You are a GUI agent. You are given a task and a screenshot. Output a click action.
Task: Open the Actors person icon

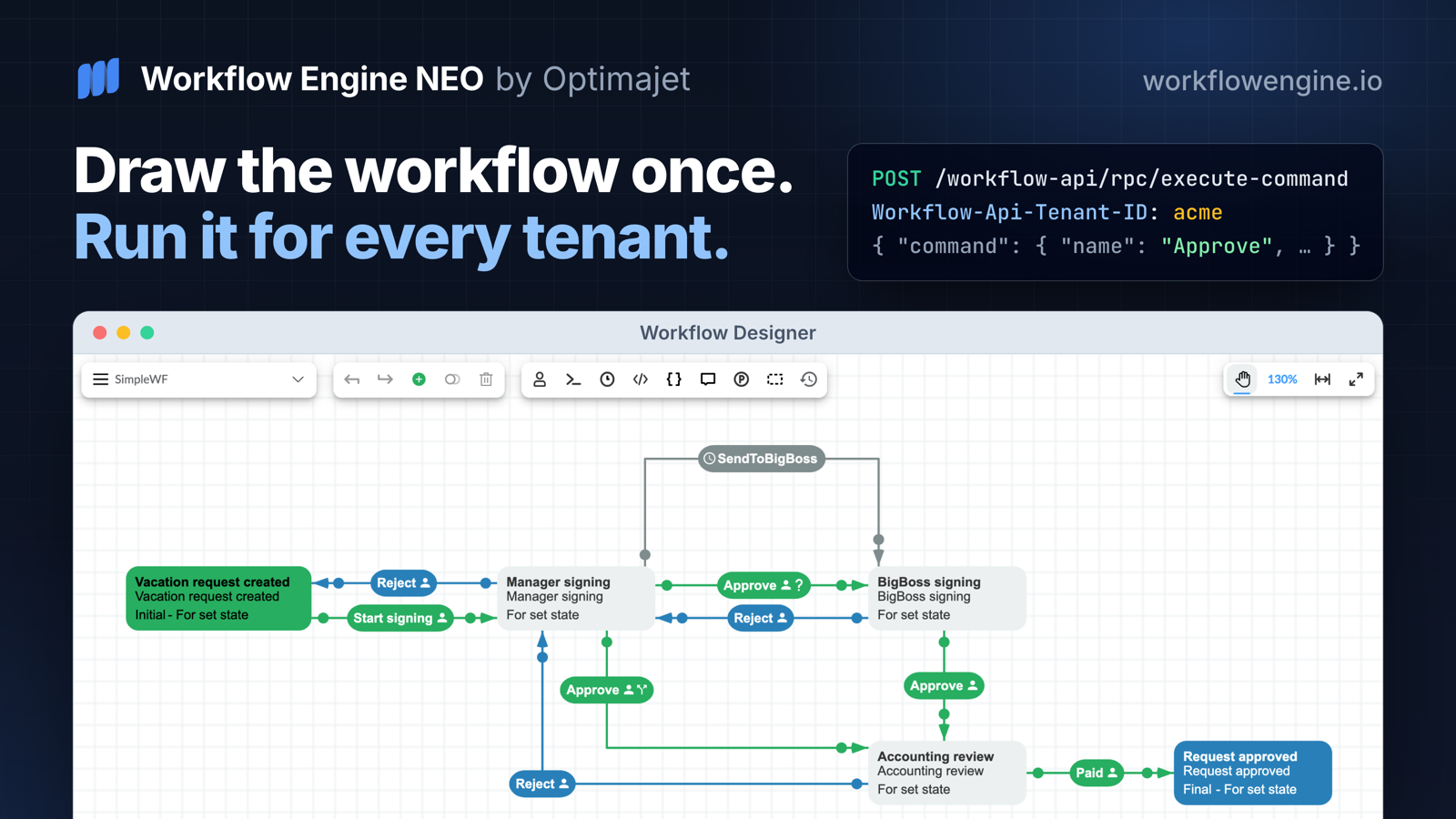point(540,379)
